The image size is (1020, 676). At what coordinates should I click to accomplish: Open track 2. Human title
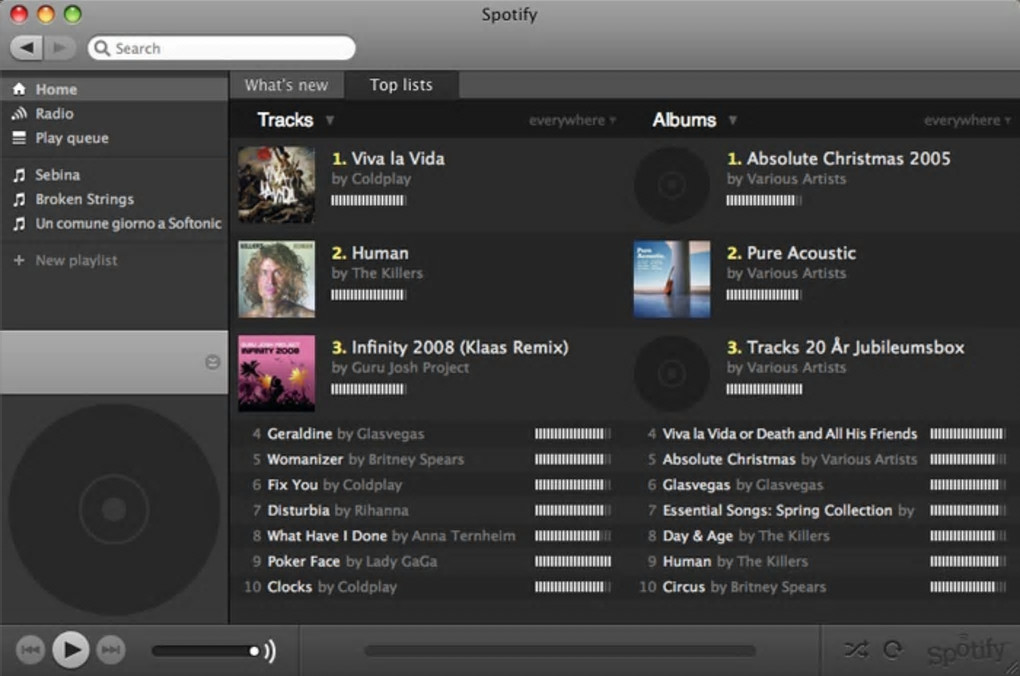coord(370,253)
